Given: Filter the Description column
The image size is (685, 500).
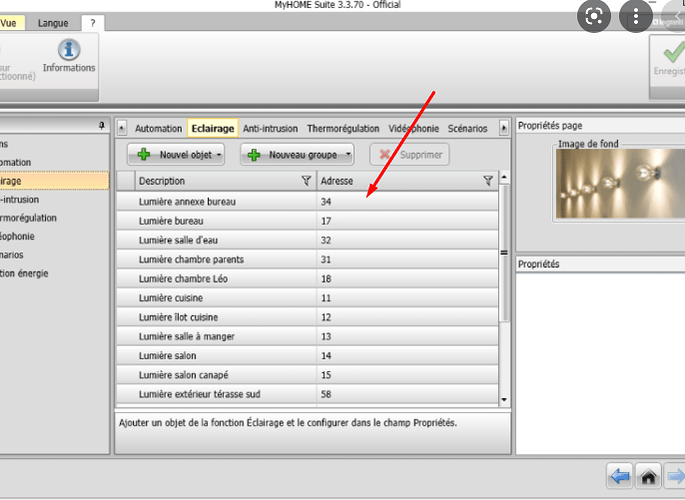Looking at the screenshot, I should (x=306, y=181).
